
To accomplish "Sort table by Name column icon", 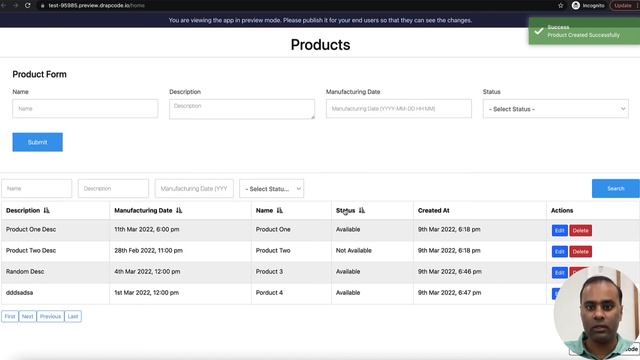I will point(280,211).
